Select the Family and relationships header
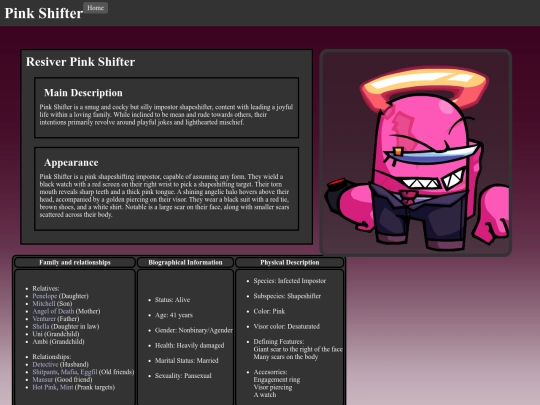Viewport: 540px width, 405px height. coord(75,262)
